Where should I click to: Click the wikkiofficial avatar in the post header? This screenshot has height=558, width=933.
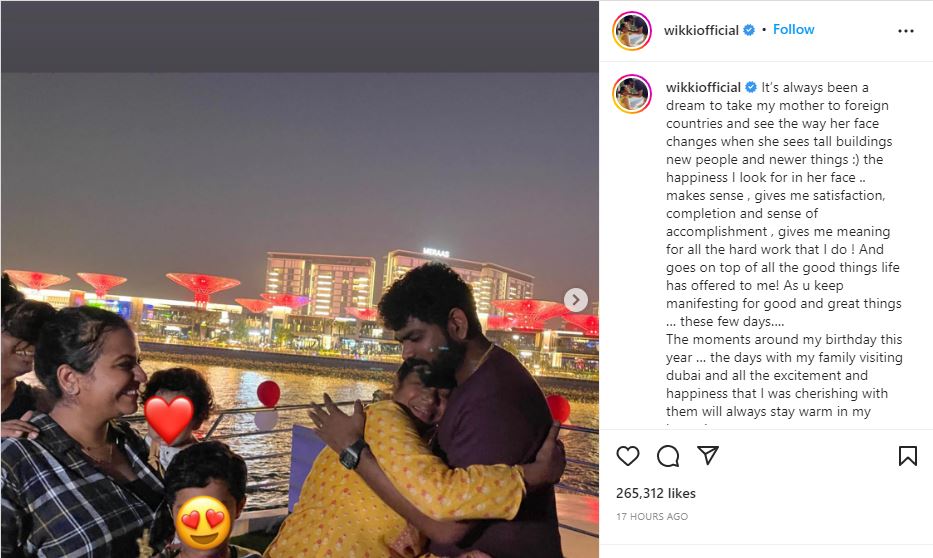pos(631,31)
